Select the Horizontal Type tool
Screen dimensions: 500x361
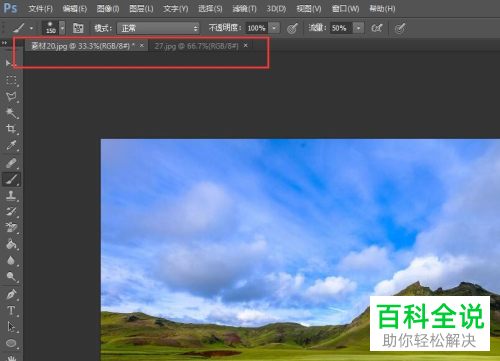11,311
